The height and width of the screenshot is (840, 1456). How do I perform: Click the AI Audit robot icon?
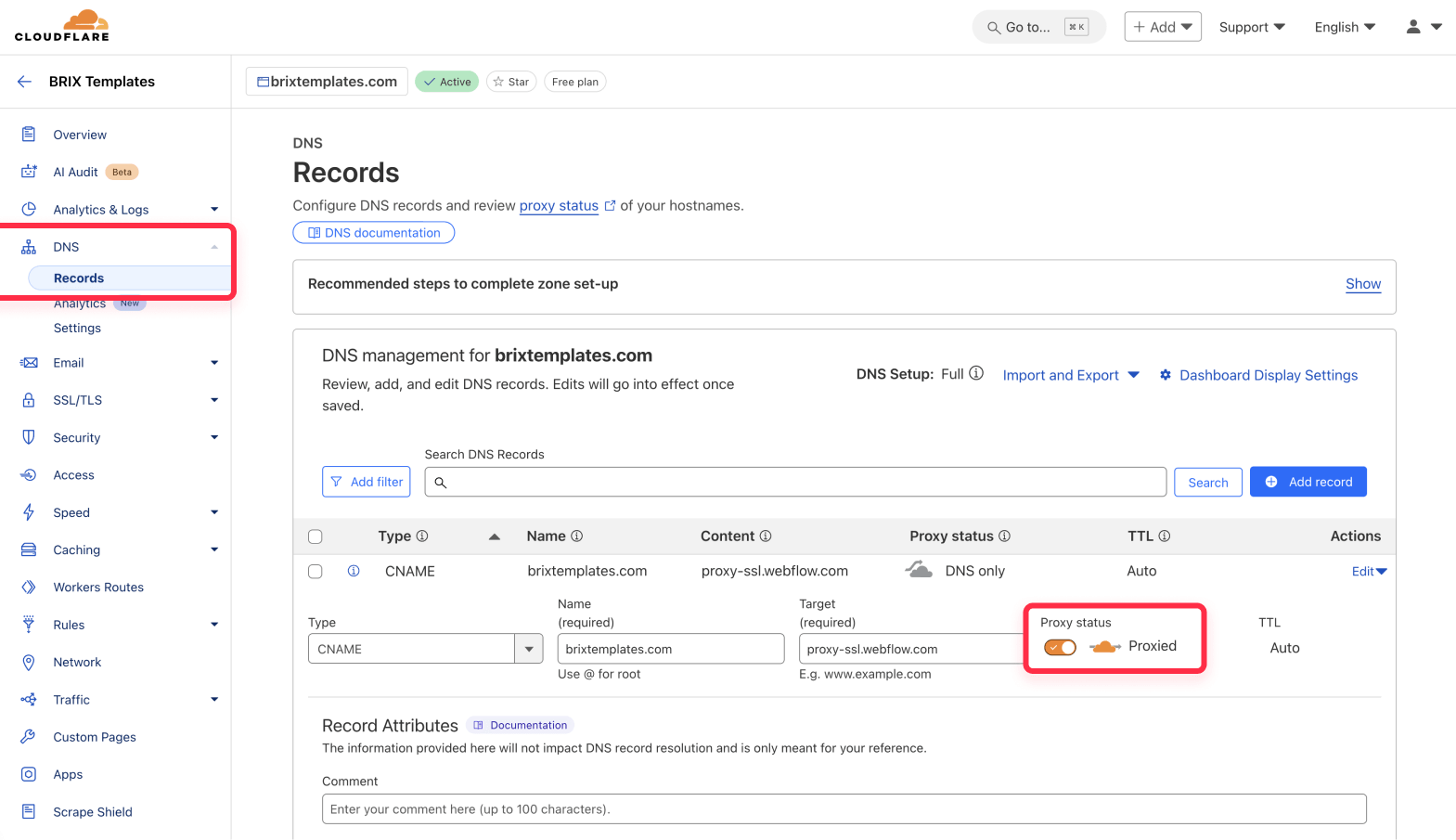29,172
